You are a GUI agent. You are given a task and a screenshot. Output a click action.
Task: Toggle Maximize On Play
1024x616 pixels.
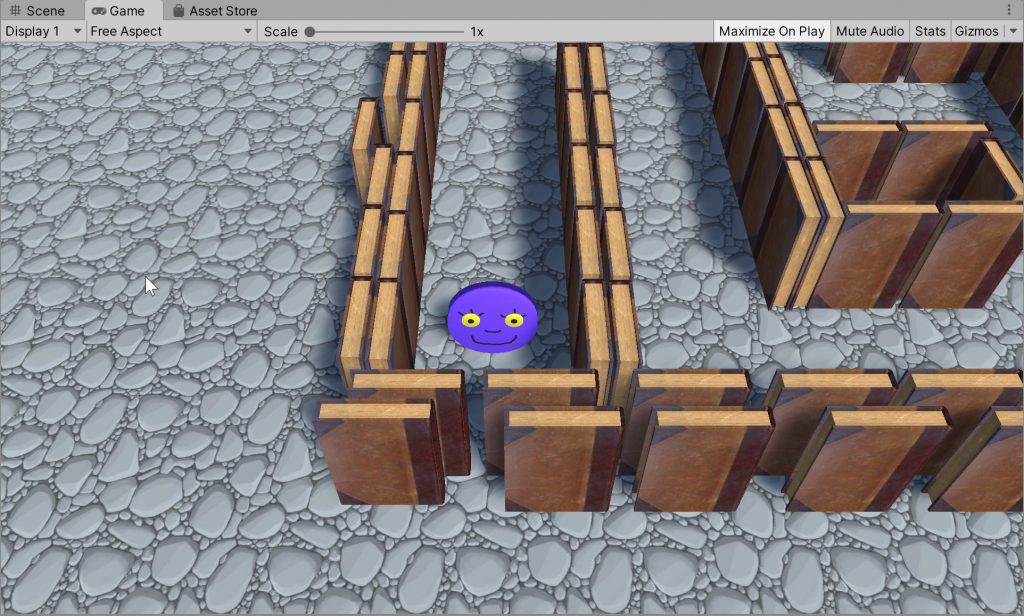pos(771,31)
